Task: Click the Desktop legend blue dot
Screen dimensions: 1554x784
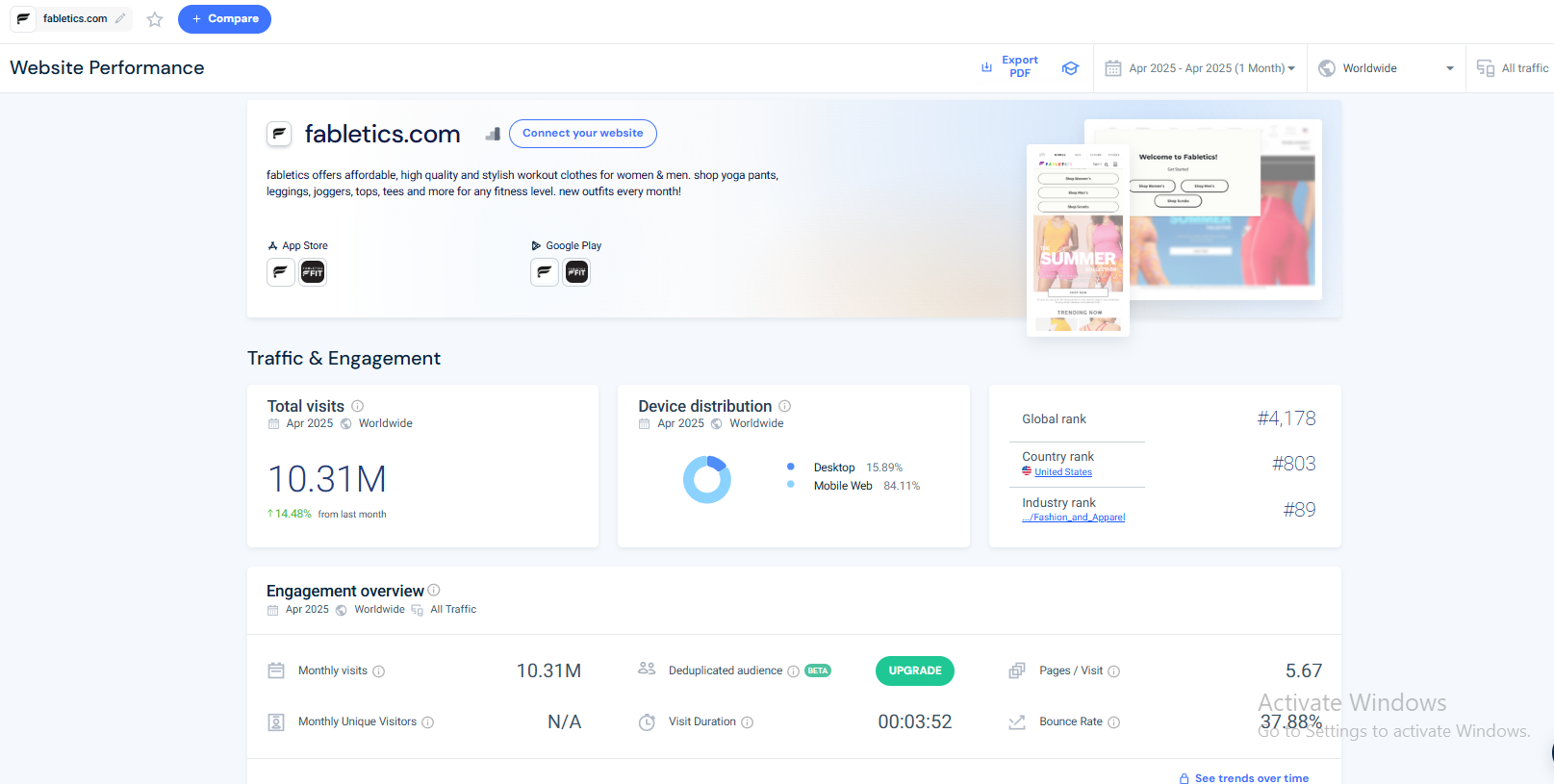Action: pyautogui.click(x=791, y=467)
